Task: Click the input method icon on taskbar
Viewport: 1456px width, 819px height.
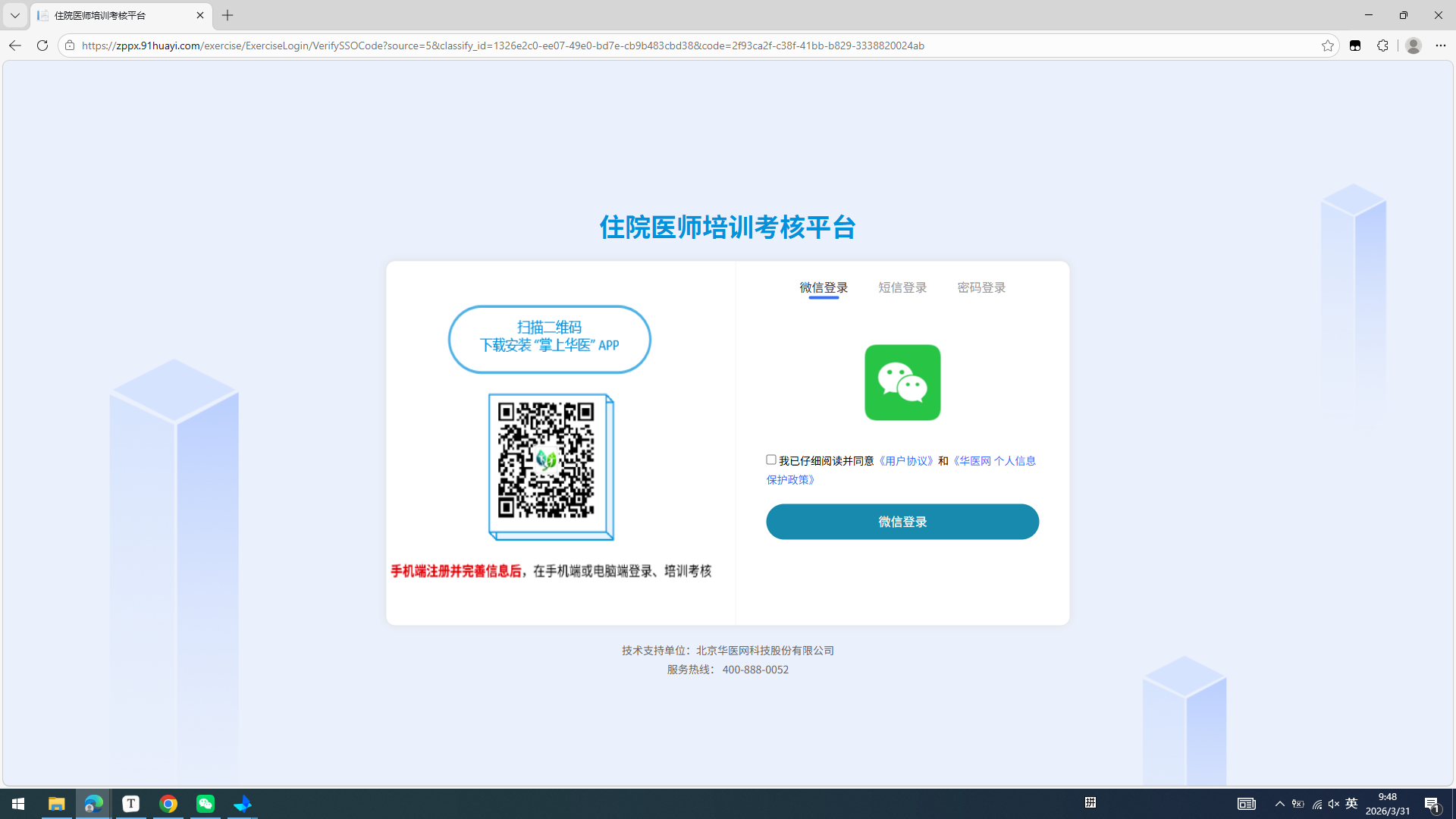Action: (x=1090, y=802)
